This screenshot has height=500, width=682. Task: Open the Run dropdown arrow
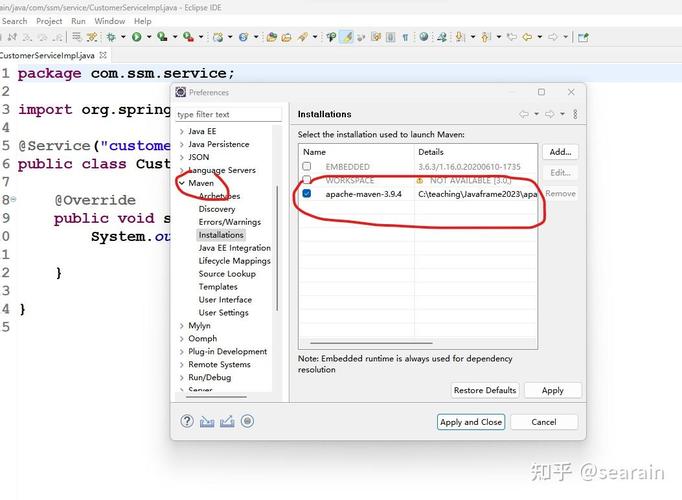pos(149,37)
